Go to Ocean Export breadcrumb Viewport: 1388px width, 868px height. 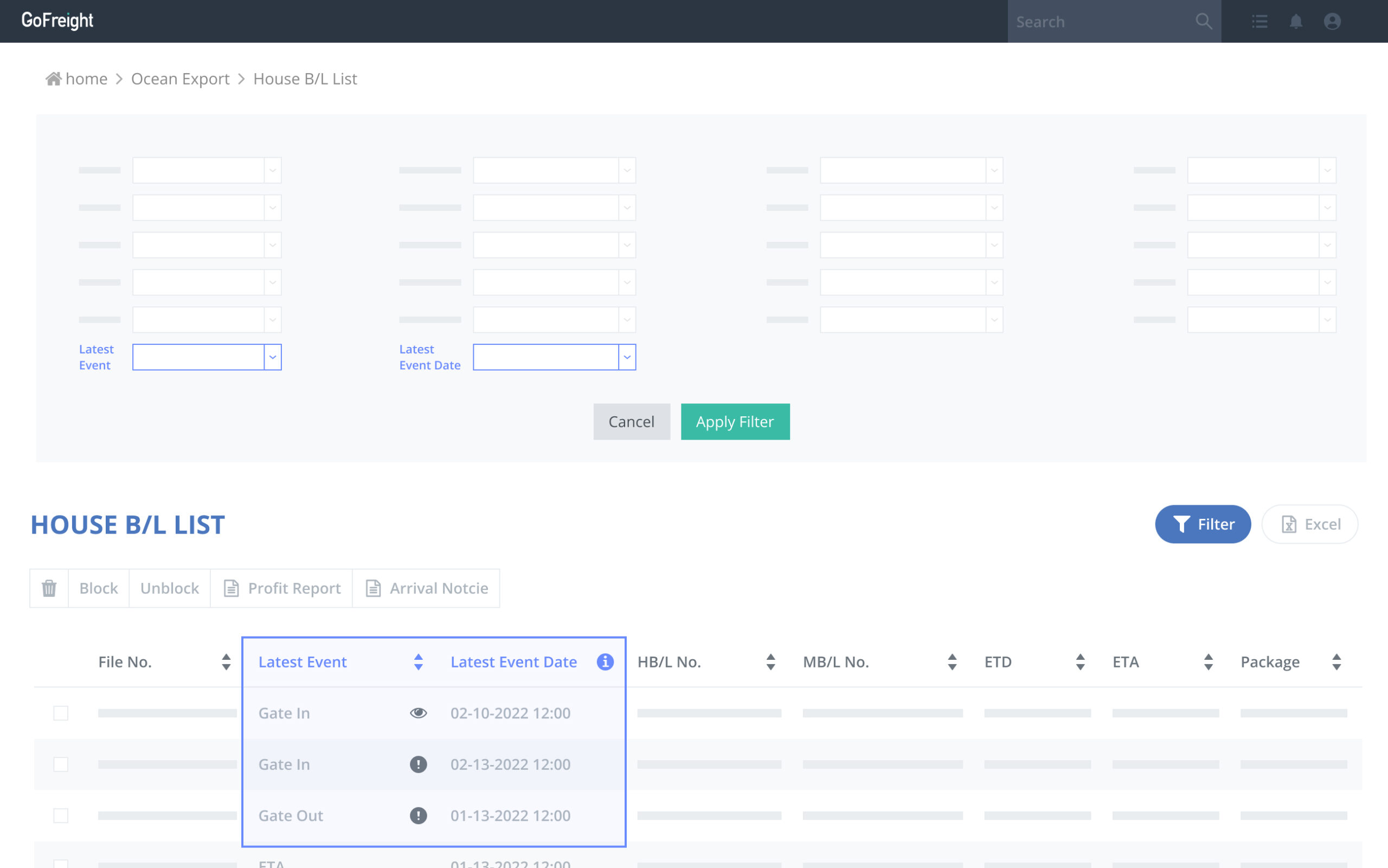180,79
